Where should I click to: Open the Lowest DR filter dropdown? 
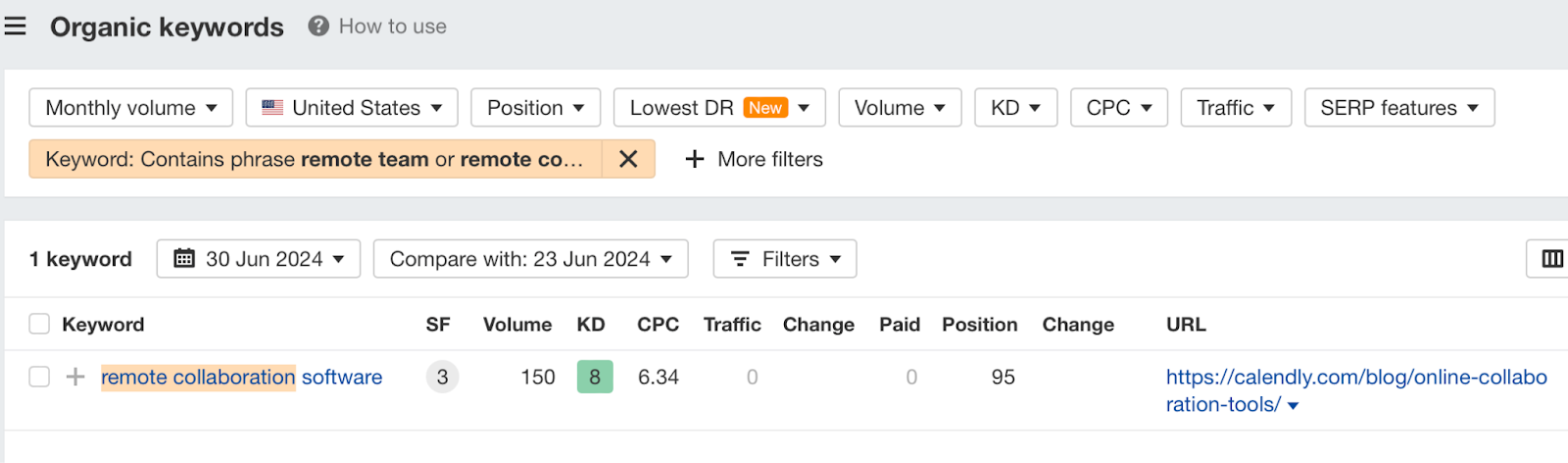(x=719, y=108)
